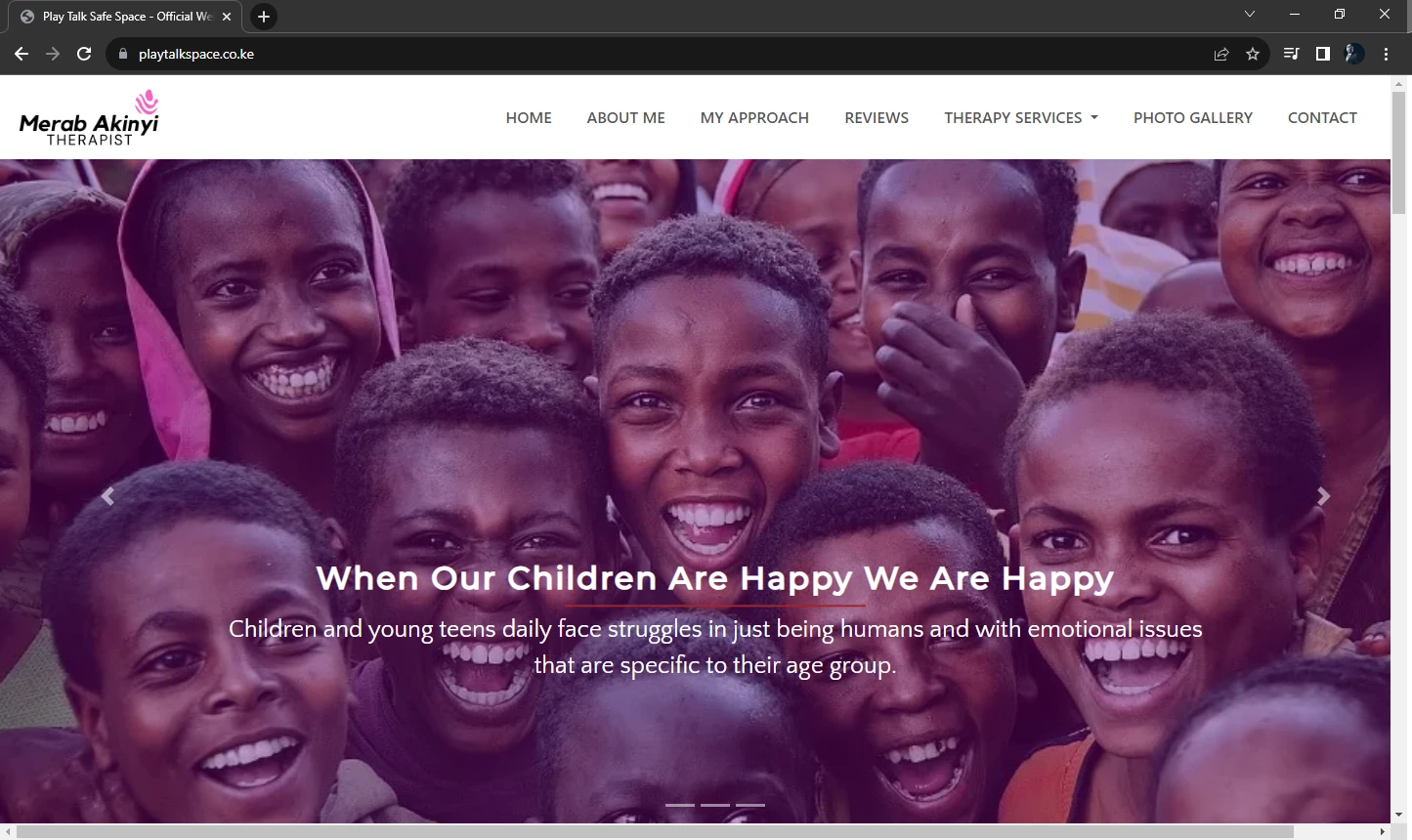Open the tab search chevron in the title bar
This screenshot has width=1412, height=840.
[1250, 14]
